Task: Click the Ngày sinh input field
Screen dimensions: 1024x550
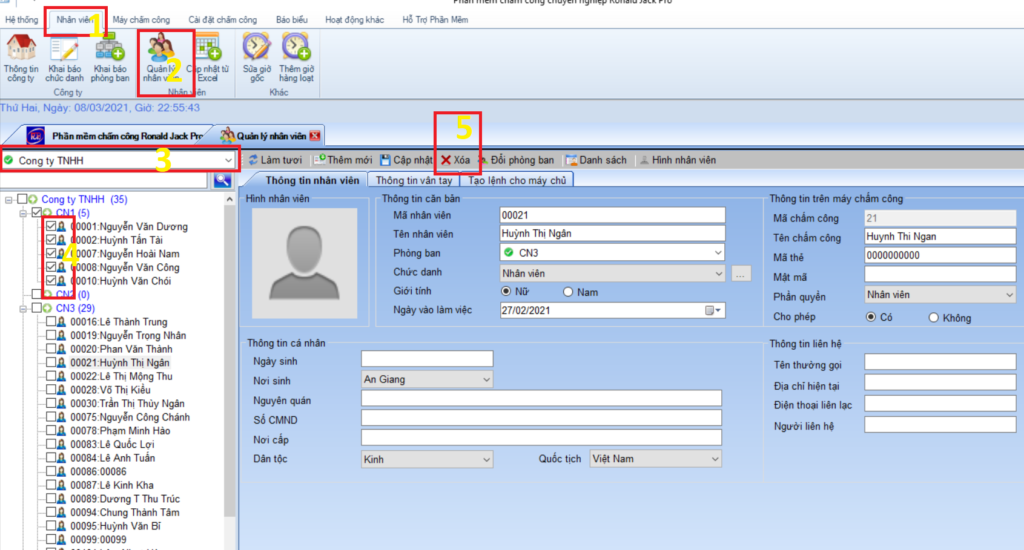Action: point(427,359)
